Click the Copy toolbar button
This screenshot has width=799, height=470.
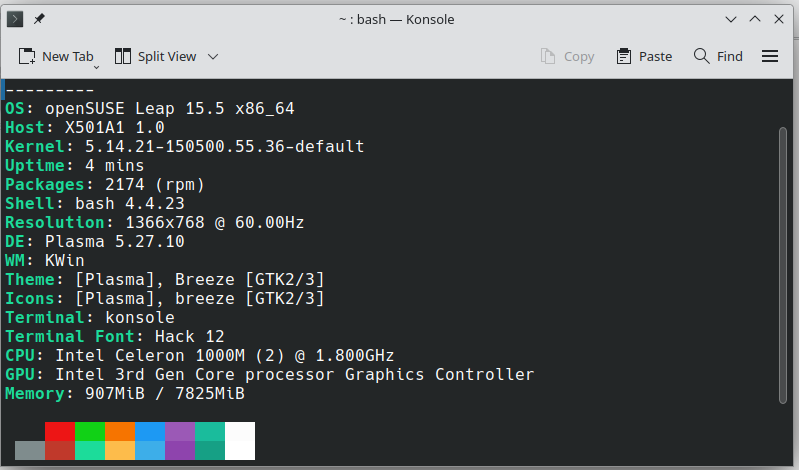coord(567,56)
